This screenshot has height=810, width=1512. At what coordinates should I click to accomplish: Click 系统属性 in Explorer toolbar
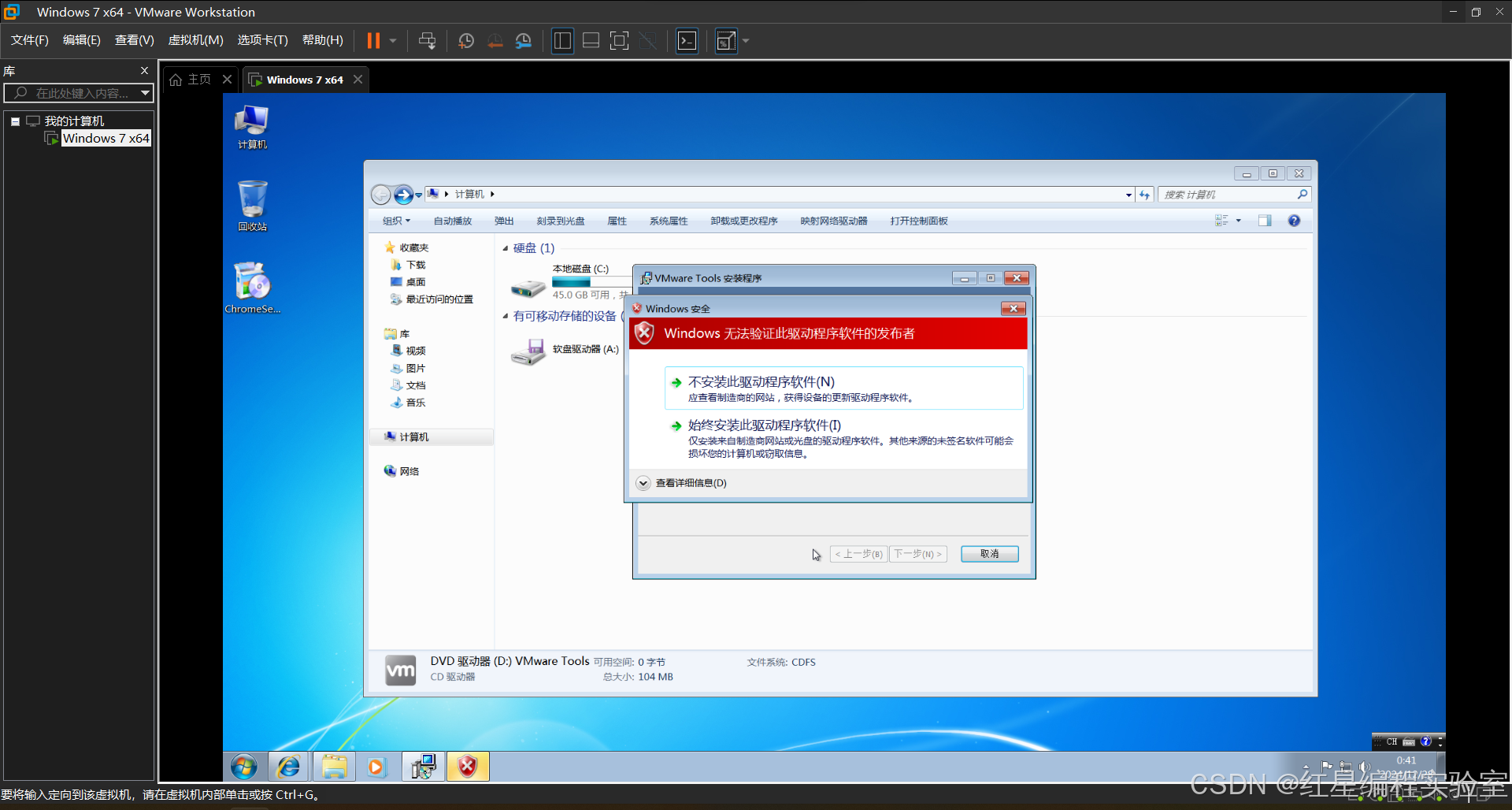pyautogui.click(x=669, y=221)
